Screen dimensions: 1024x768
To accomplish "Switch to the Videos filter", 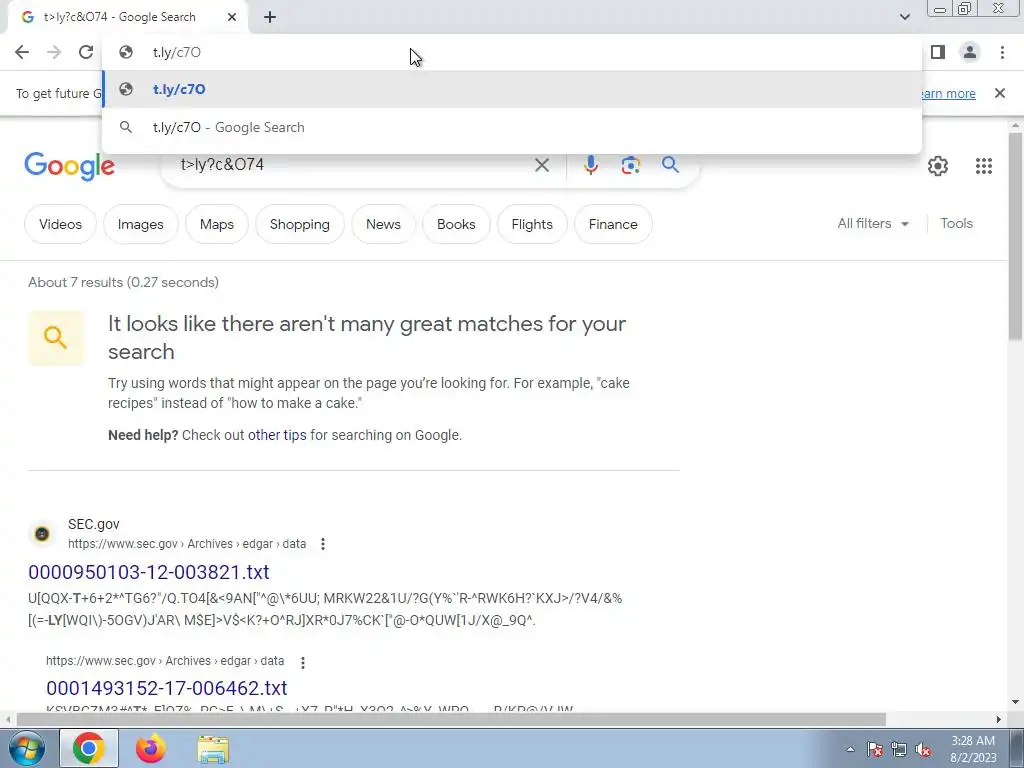I will pos(60,224).
